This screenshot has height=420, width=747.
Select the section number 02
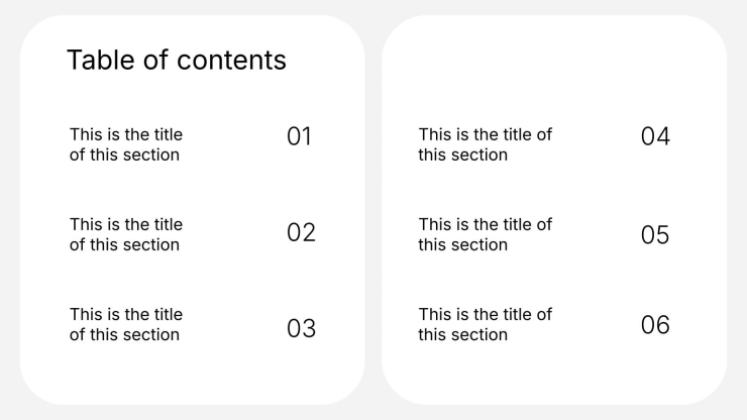click(301, 232)
